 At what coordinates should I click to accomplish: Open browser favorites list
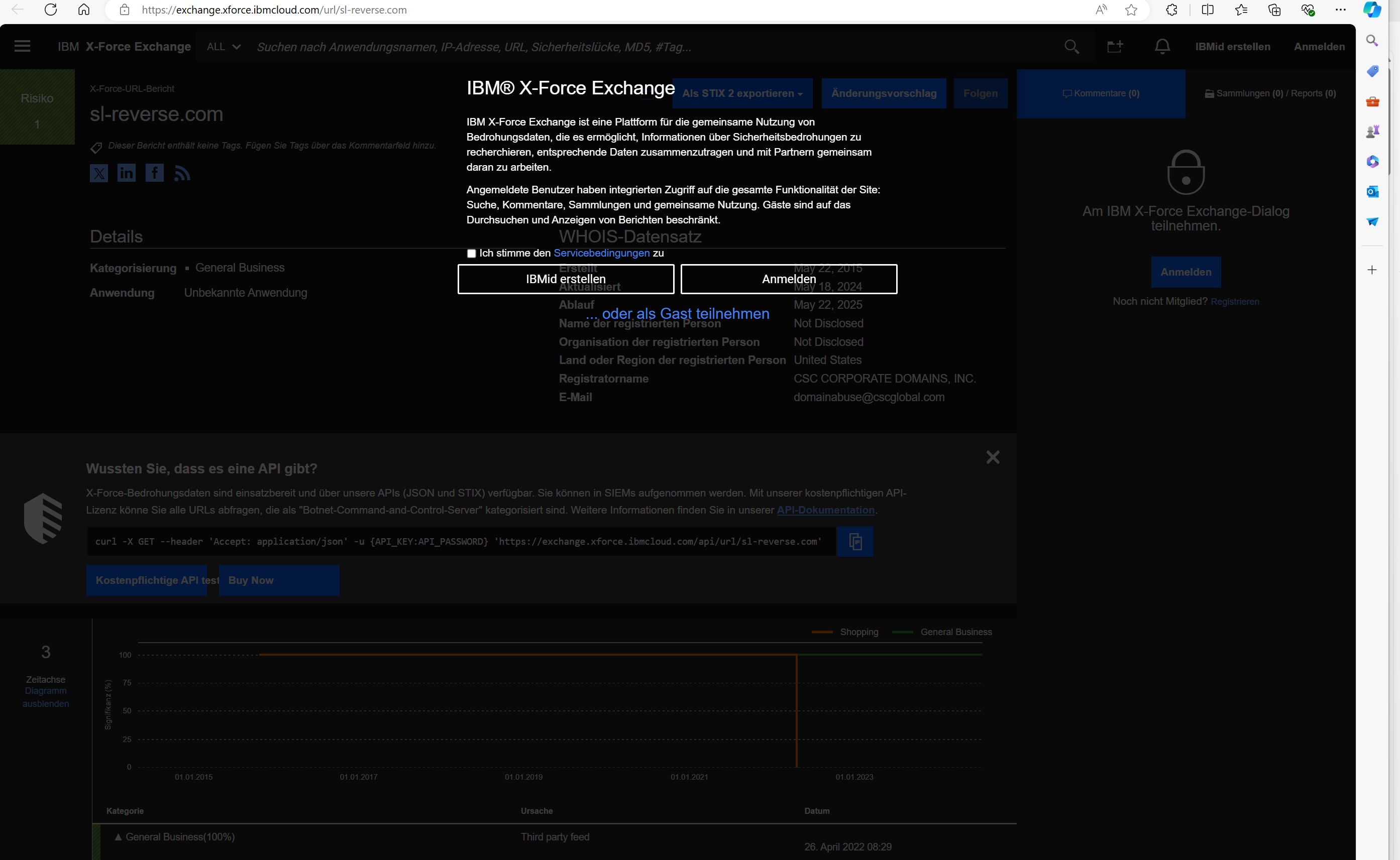(x=1241, y=10)
